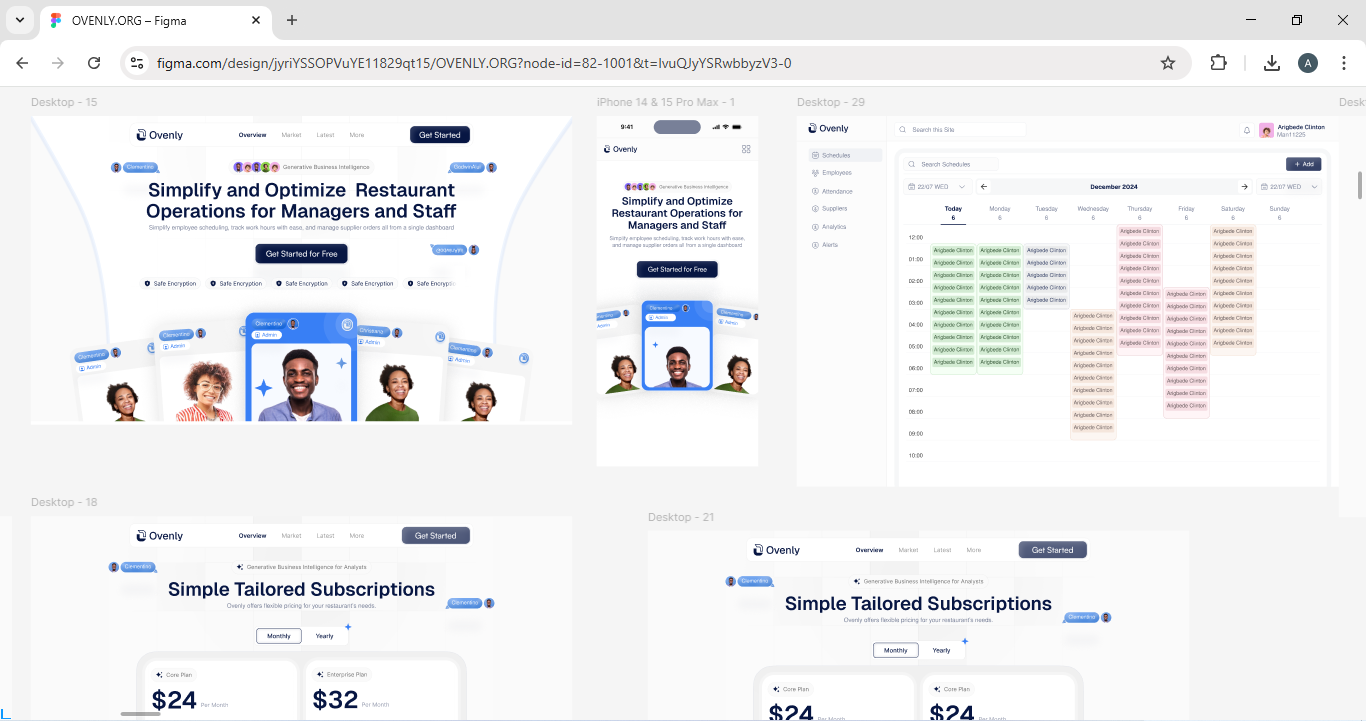Open Chrome downloads

coord(1272,63)
